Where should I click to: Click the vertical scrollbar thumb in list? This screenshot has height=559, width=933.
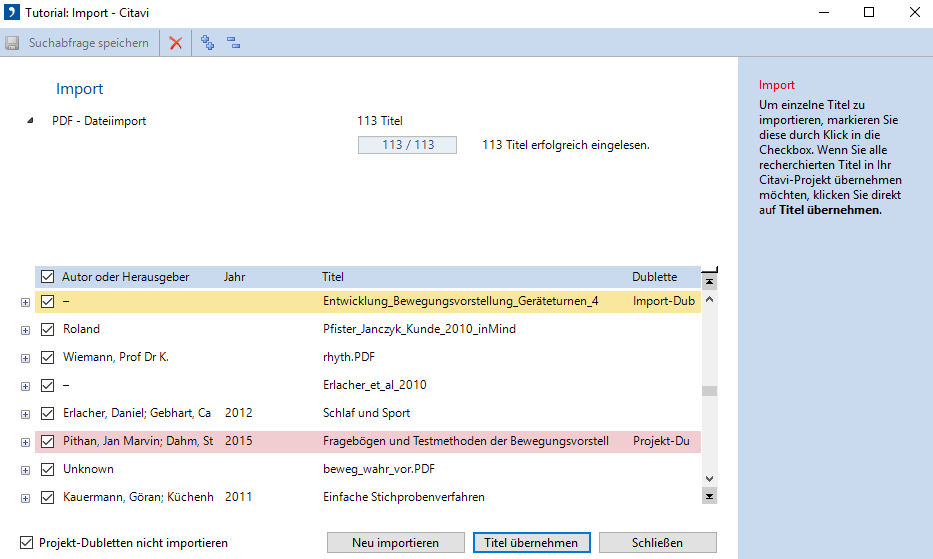709,391
